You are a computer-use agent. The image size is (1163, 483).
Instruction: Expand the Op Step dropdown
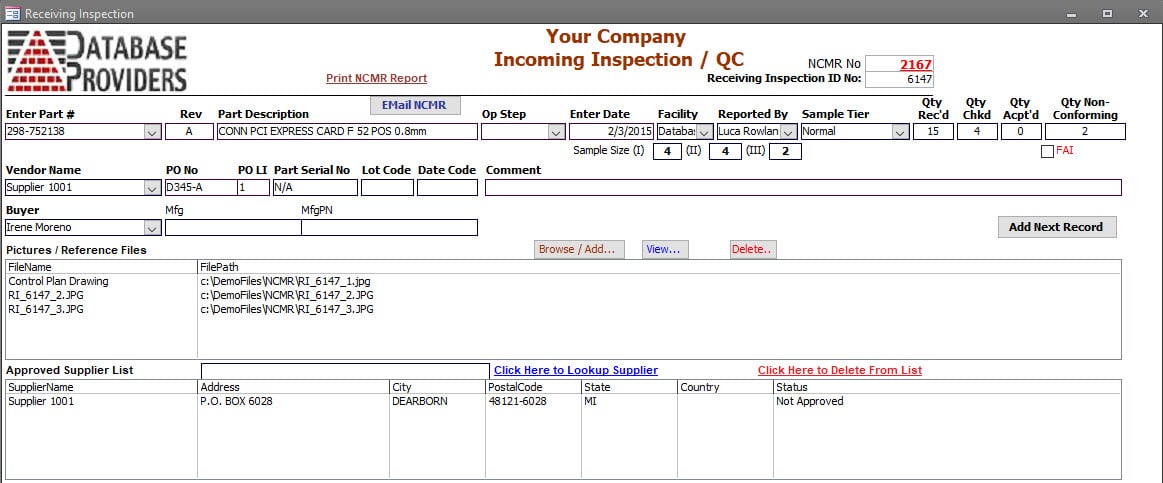pos(556,132)
